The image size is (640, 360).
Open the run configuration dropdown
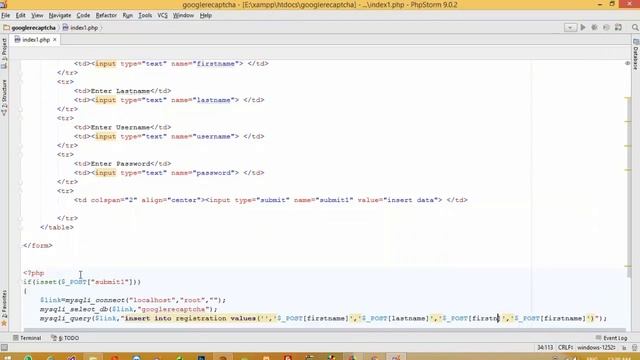click(x=570, y=27)
